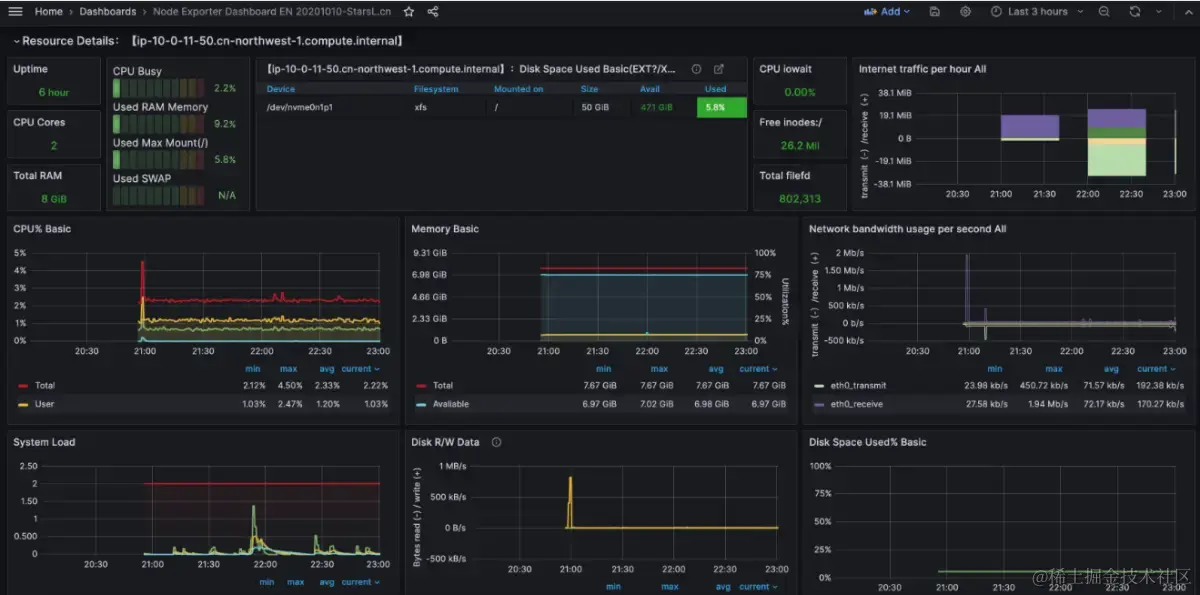Open the Last 3 hours time picker
1200x595 pixels.
[x=1037, y=12]
